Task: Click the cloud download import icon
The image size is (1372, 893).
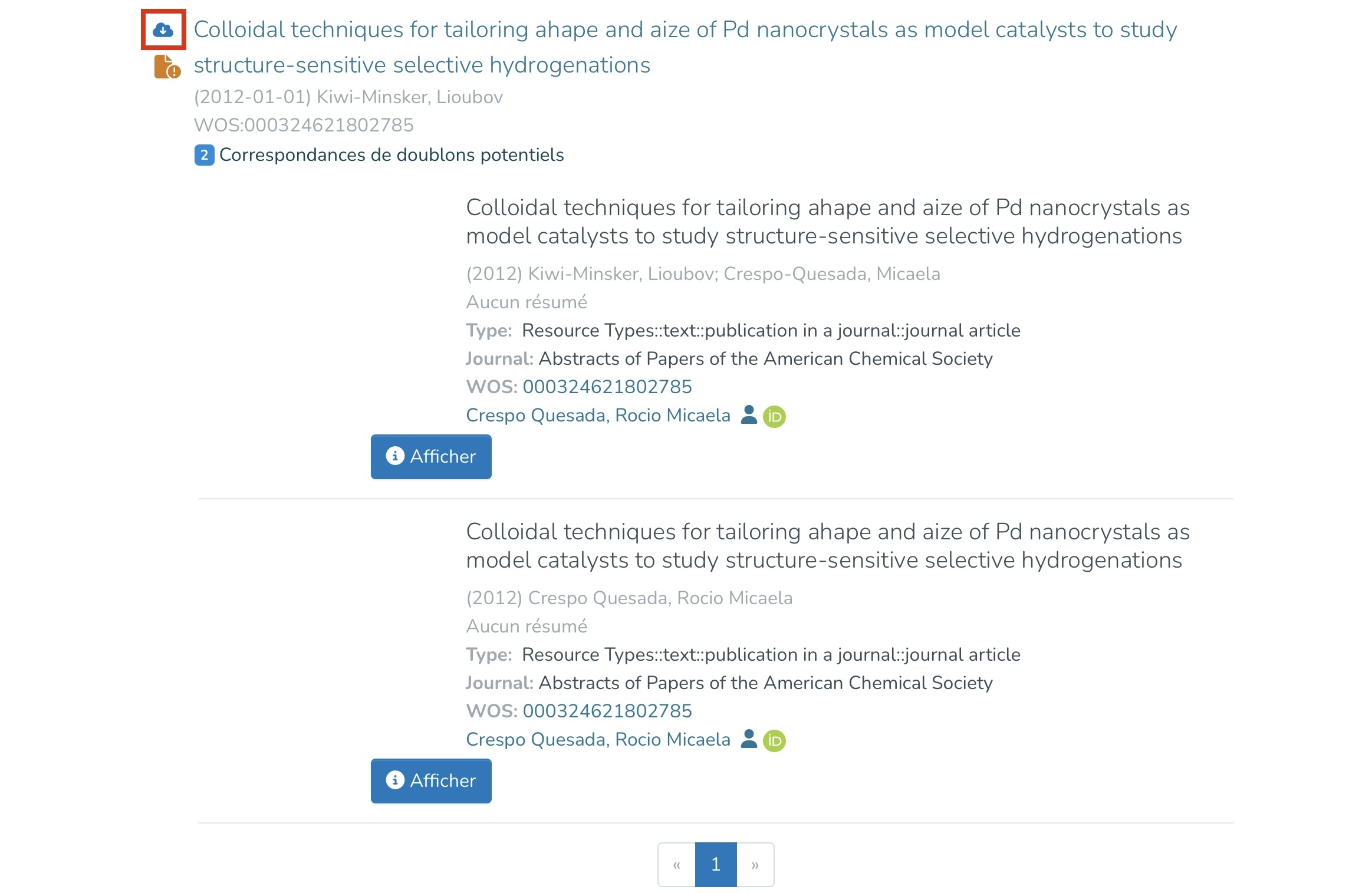Action: tap(163, 29)
